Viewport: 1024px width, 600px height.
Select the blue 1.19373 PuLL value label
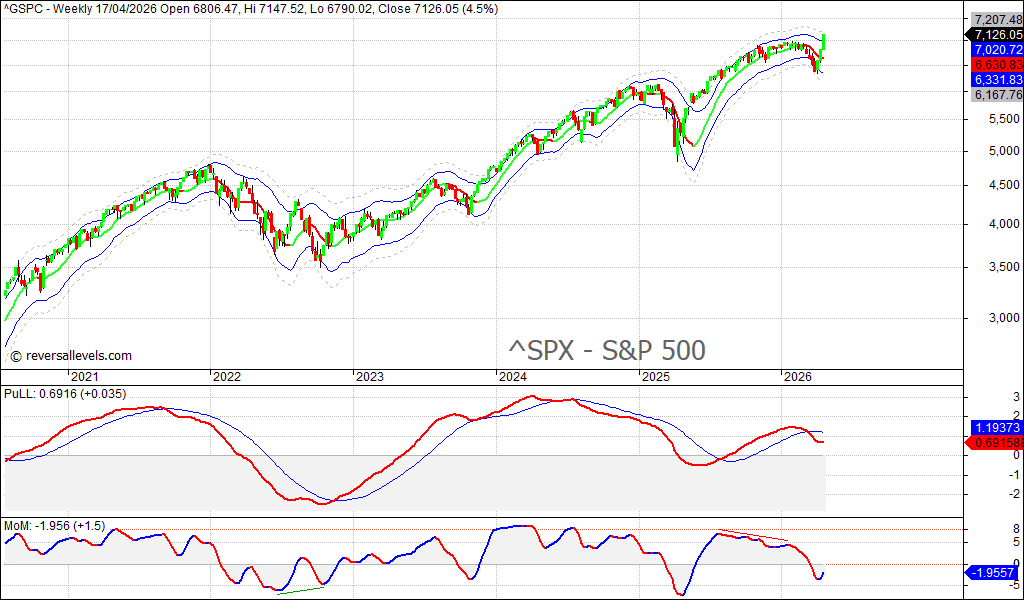tap(995, 426)
